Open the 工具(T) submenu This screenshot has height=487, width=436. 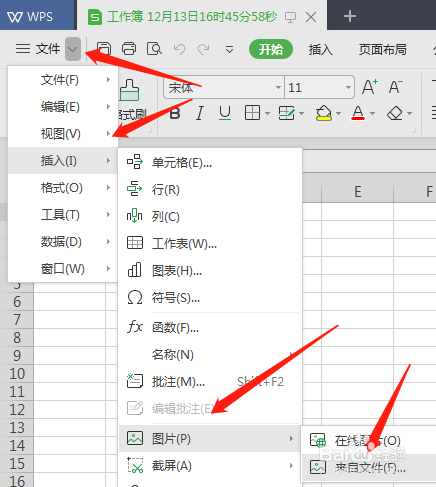pos(63,215)
